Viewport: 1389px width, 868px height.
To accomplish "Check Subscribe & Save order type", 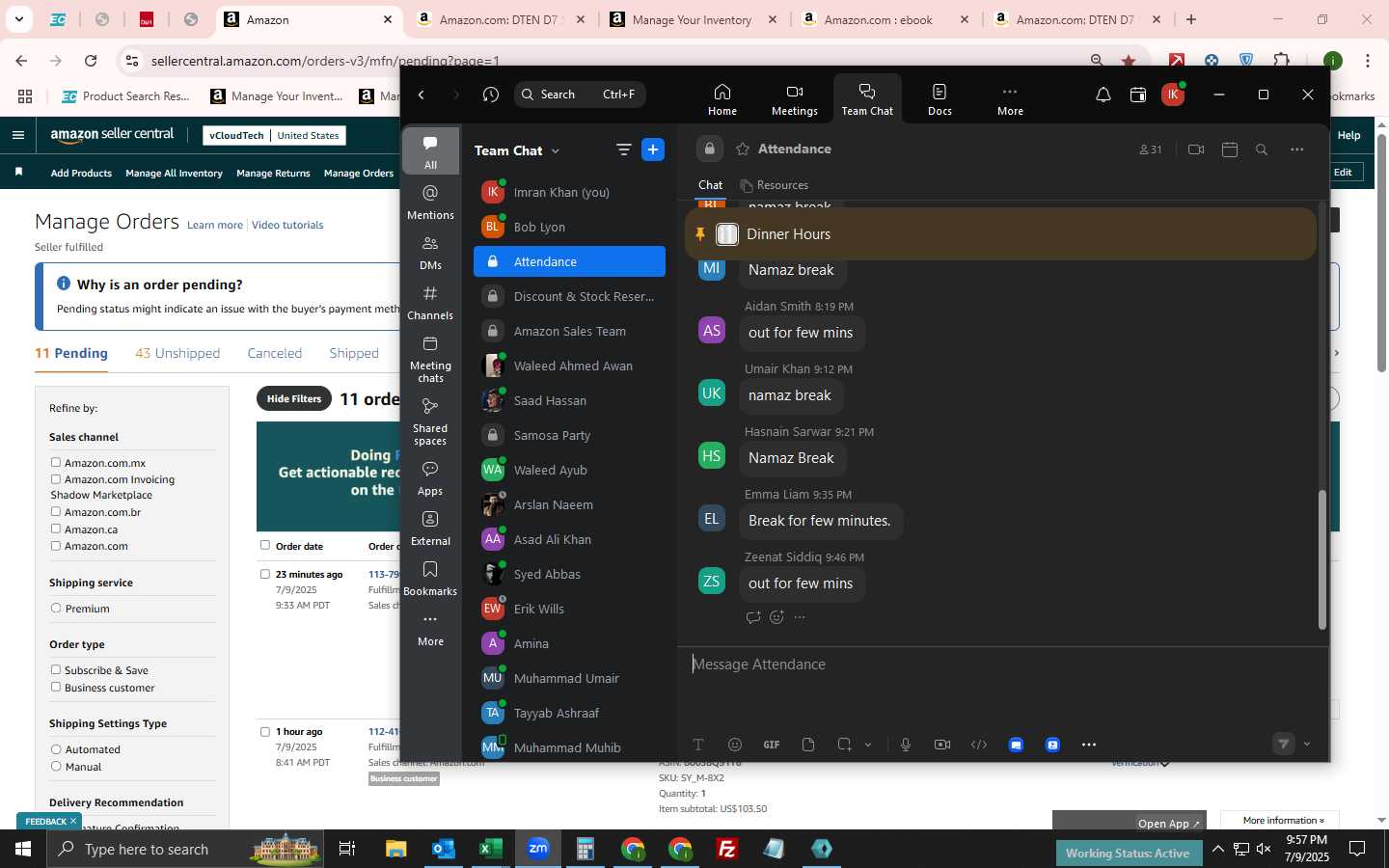I will [56, 670].
